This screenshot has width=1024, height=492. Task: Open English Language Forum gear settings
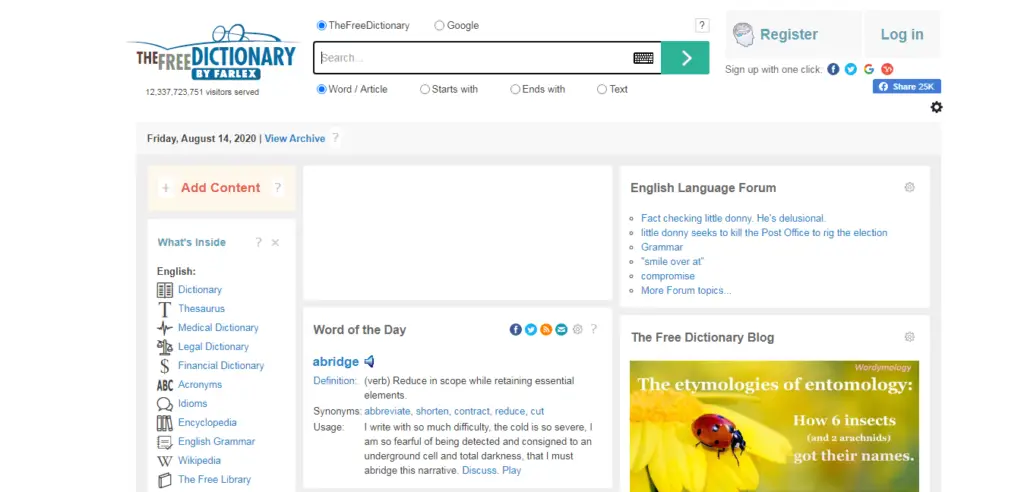click(909, 187)
